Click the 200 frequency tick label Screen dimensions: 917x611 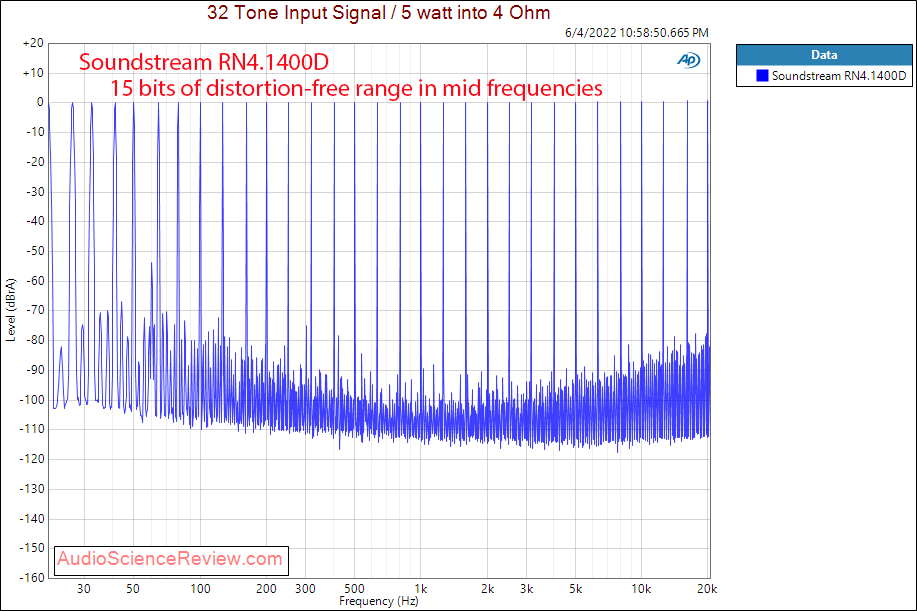[x=267, y=589]
